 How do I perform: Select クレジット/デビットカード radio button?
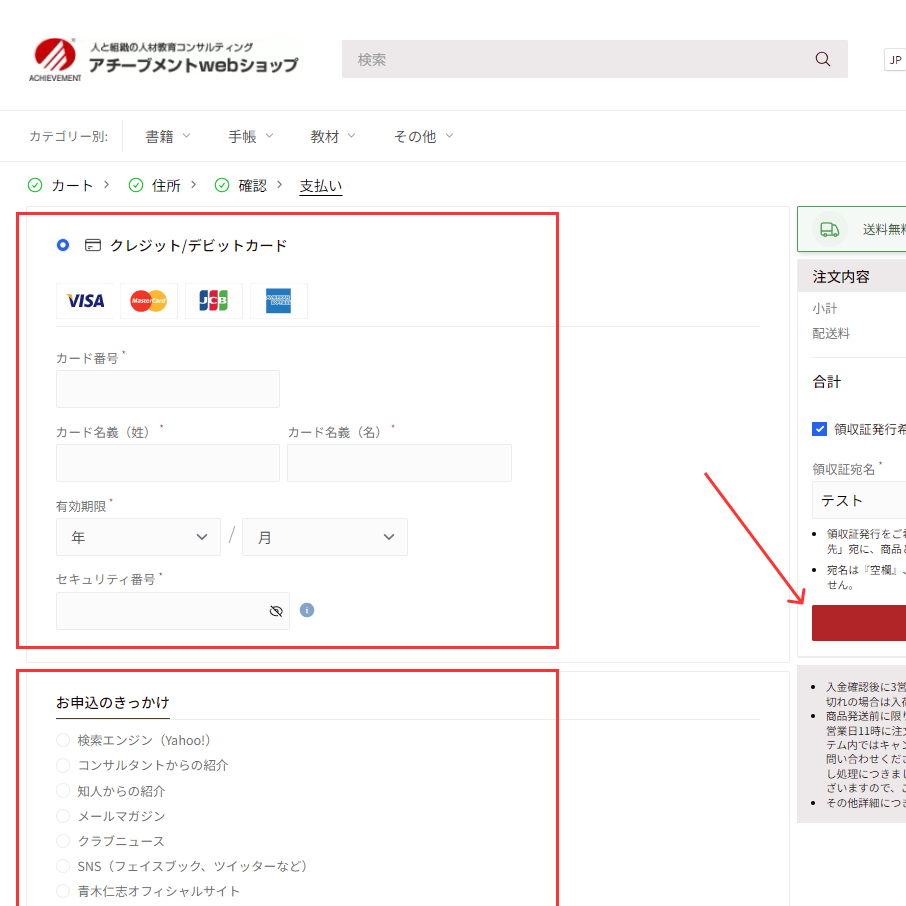pos(63,245)
